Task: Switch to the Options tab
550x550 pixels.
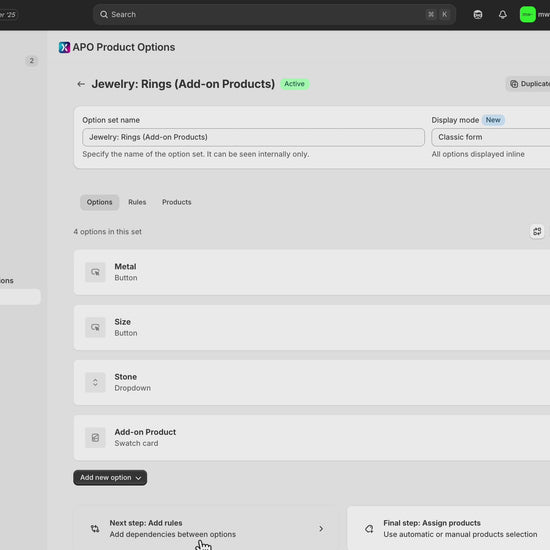Action: click(100, 202)
